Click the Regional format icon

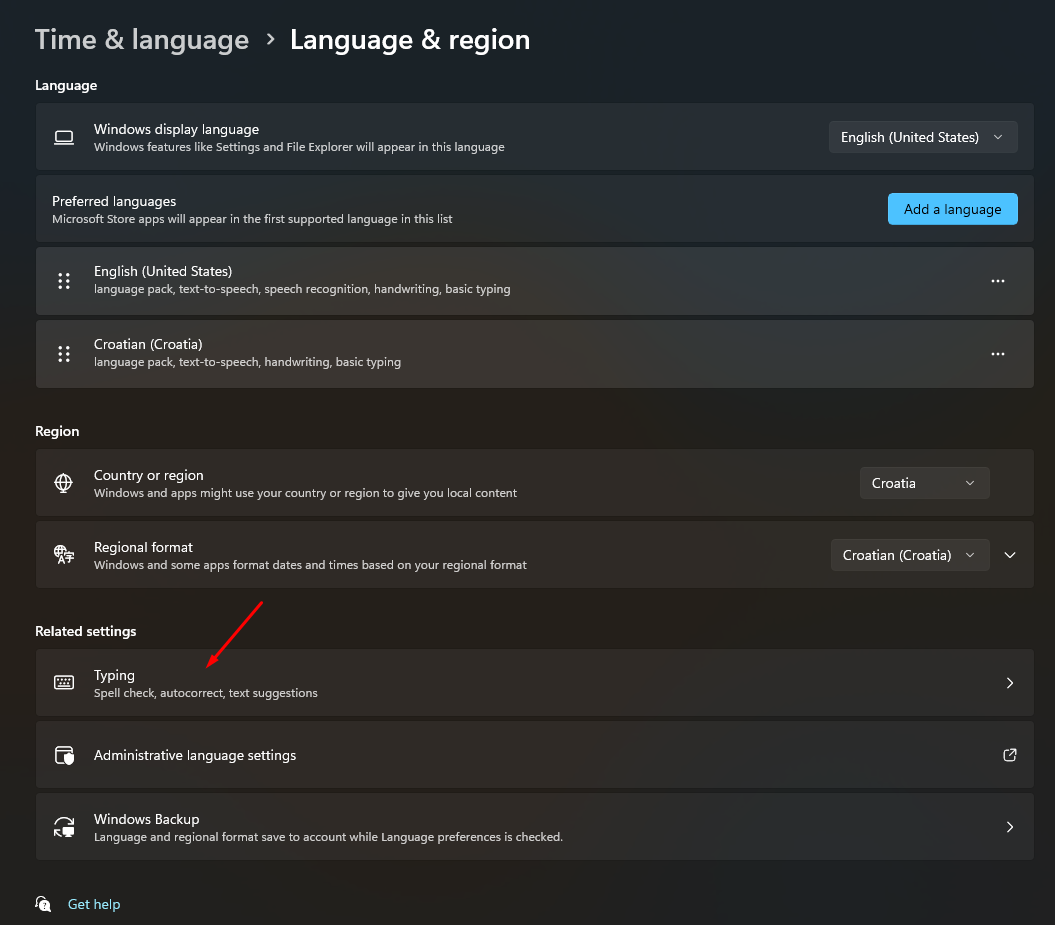(64, 555)
